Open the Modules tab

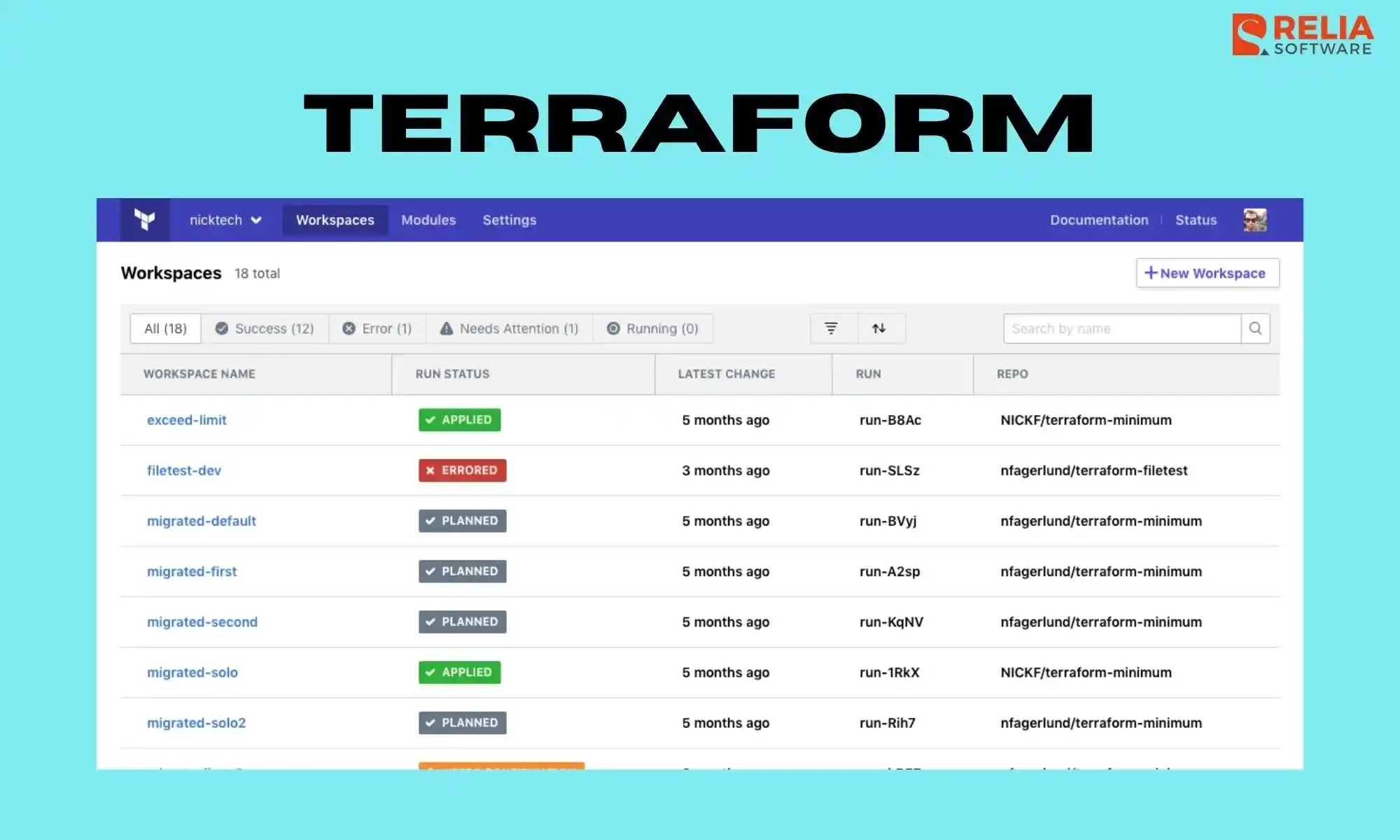(x=428, y=220)
